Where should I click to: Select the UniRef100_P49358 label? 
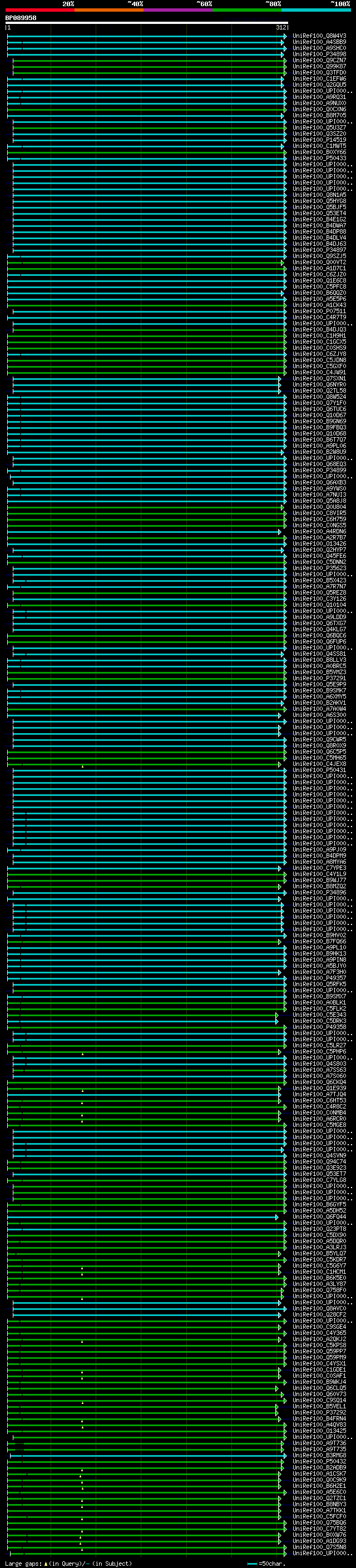pyautogui.click(x=319, y=1027)
